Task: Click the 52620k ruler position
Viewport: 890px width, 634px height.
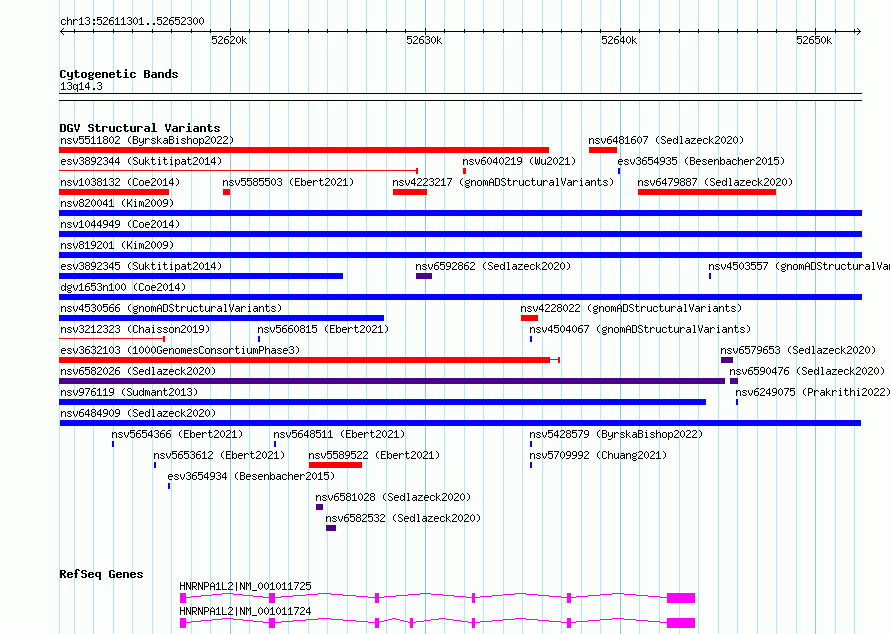Action: (229, 40)
